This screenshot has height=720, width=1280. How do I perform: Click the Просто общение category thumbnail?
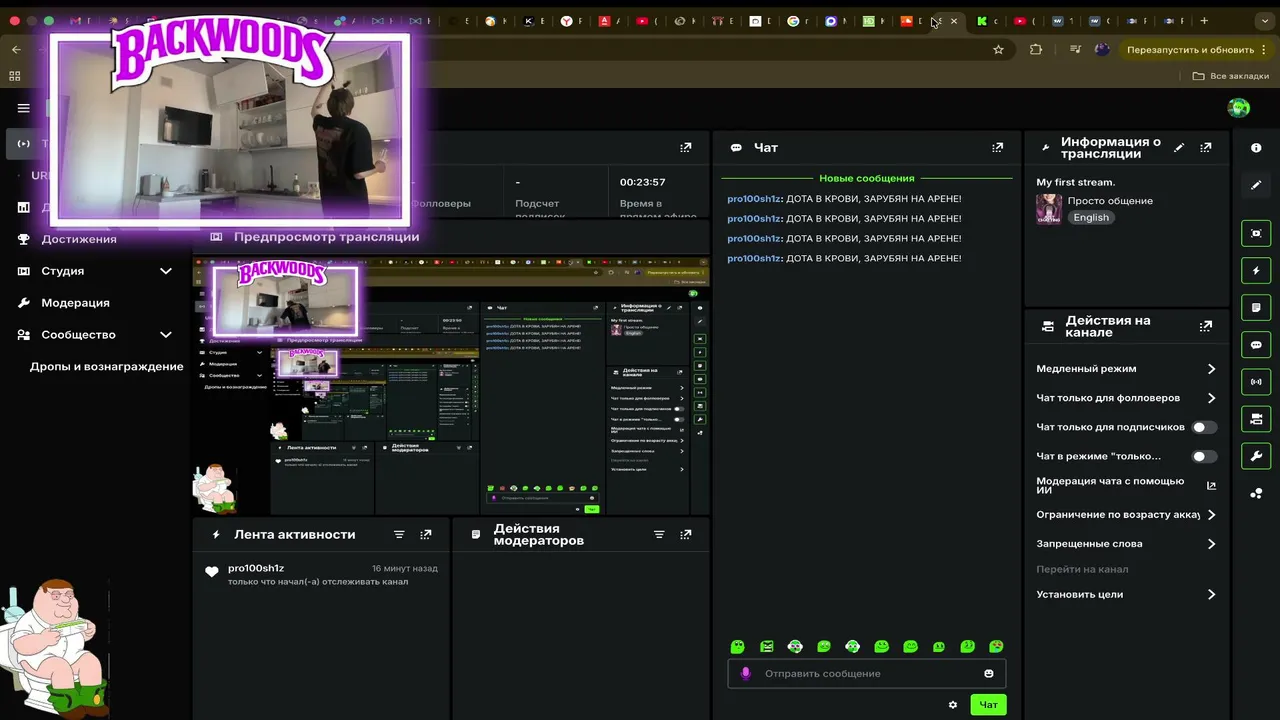coord(1049,209)
